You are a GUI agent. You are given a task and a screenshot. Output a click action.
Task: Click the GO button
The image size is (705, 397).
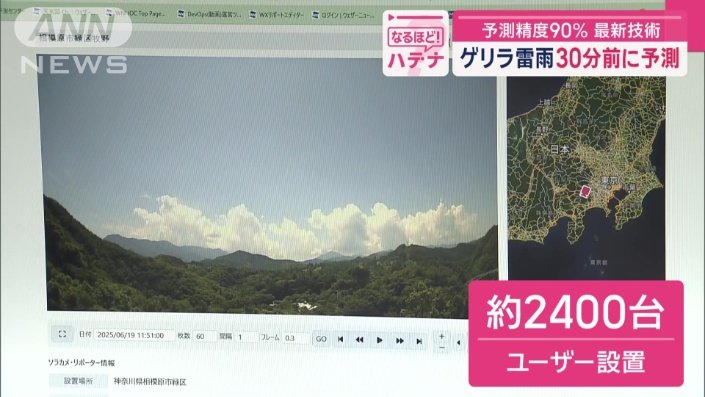tap(321, 339)
